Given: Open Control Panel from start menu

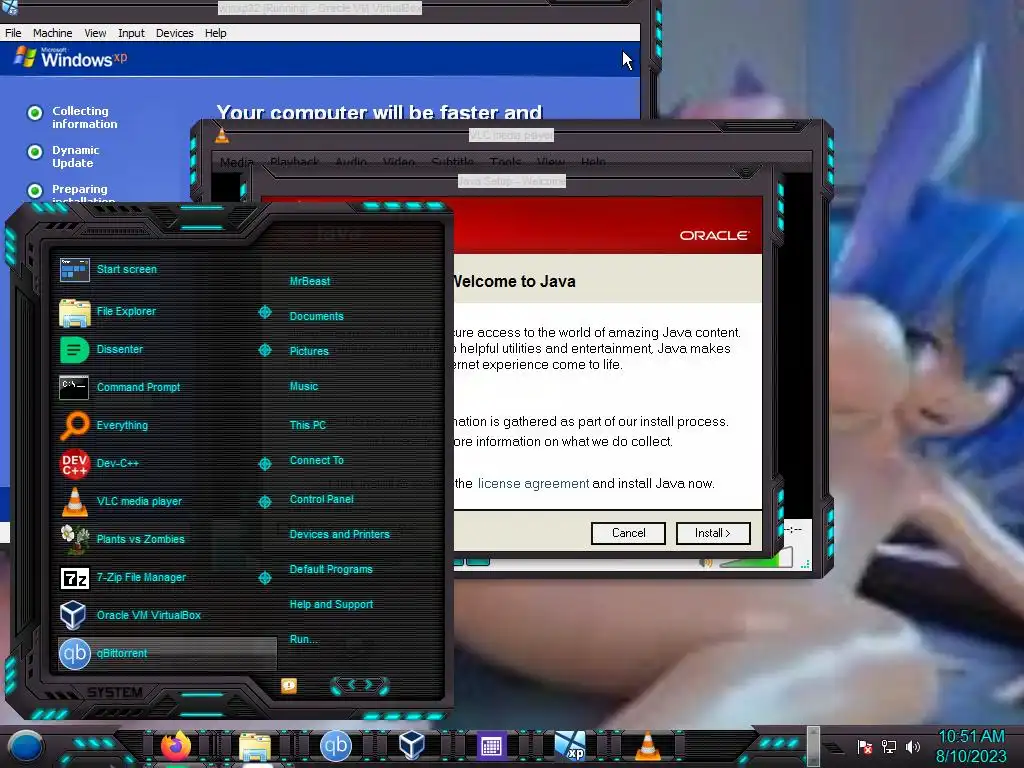Looking at the screenshot, I should [321, 500].
